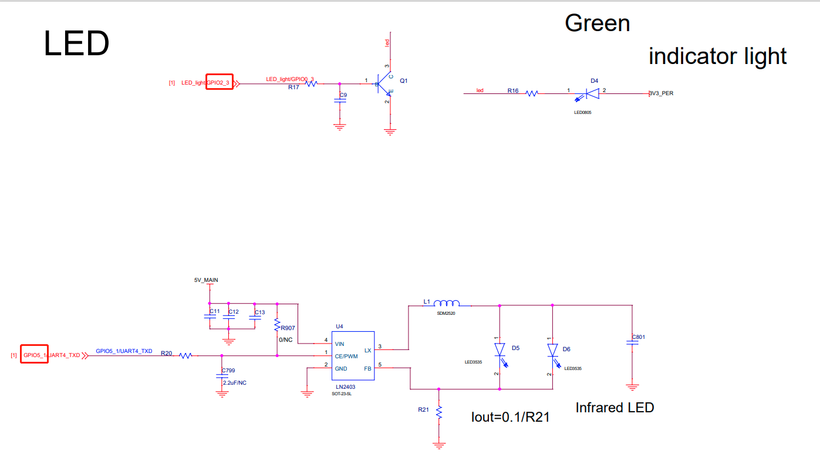The image size is (820, 454).
Task: Click the ground symbol below transistor Q1
Action: tap(390, 132)
